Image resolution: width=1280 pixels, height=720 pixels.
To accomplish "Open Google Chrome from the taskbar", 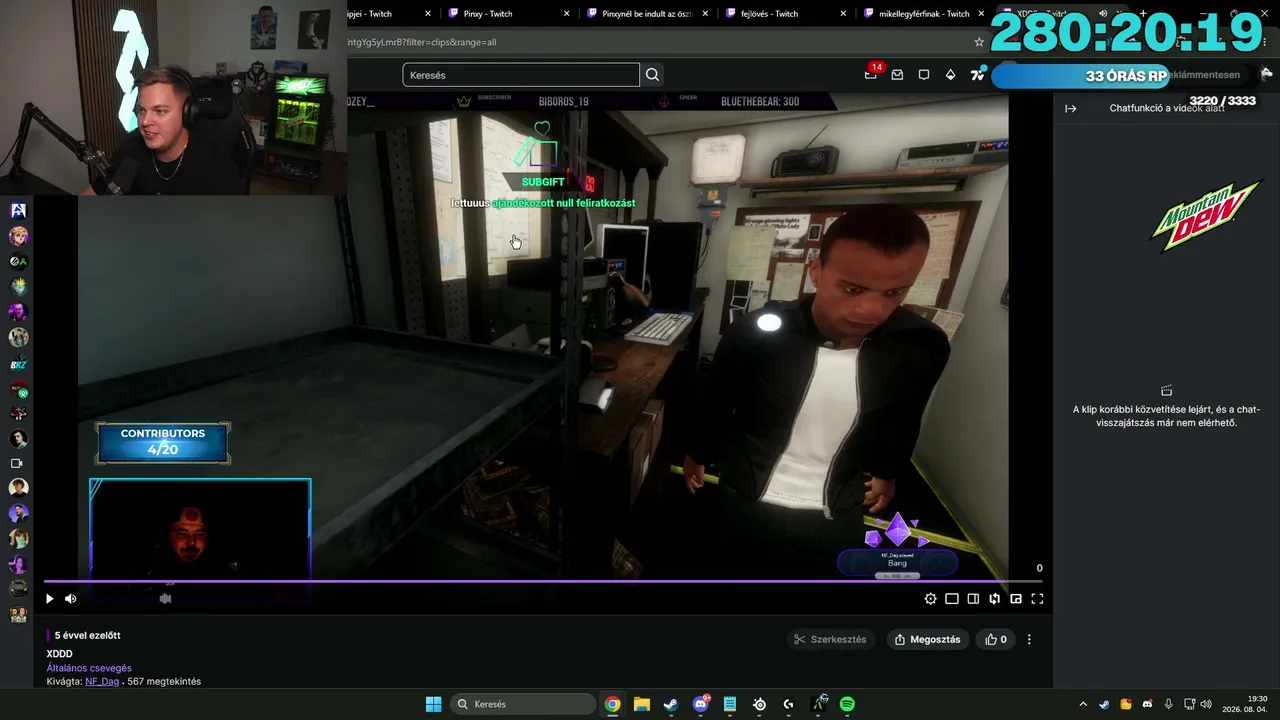I will pyautogui.click(x=612, y=704).
